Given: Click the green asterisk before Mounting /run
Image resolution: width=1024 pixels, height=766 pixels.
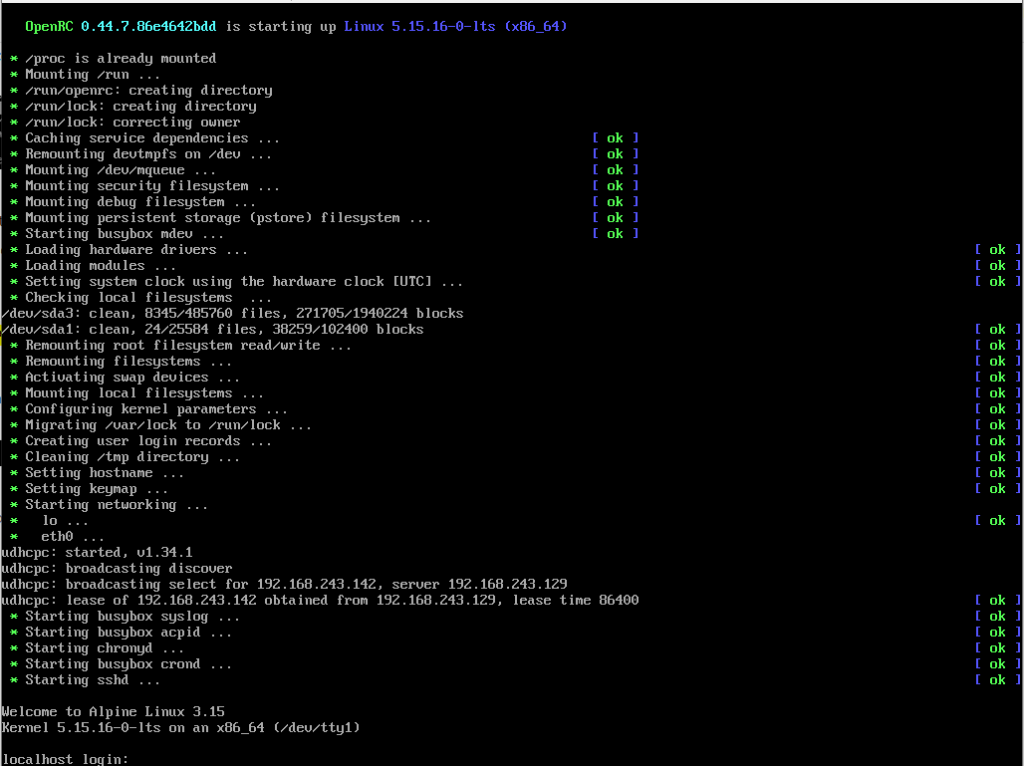Looking at the screenshot, I should coord(14,75).
